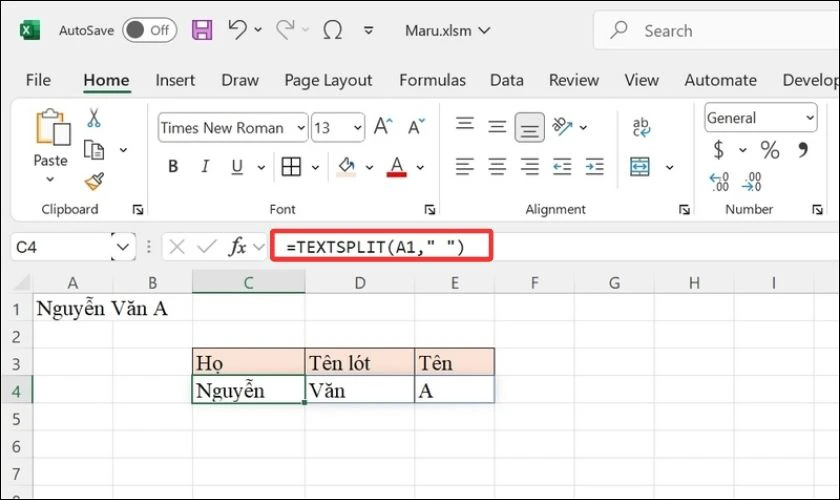Open Alignment dialog launcher
Image resolution: width=840 pixels, height=500 pixels.
click(684, 210)
